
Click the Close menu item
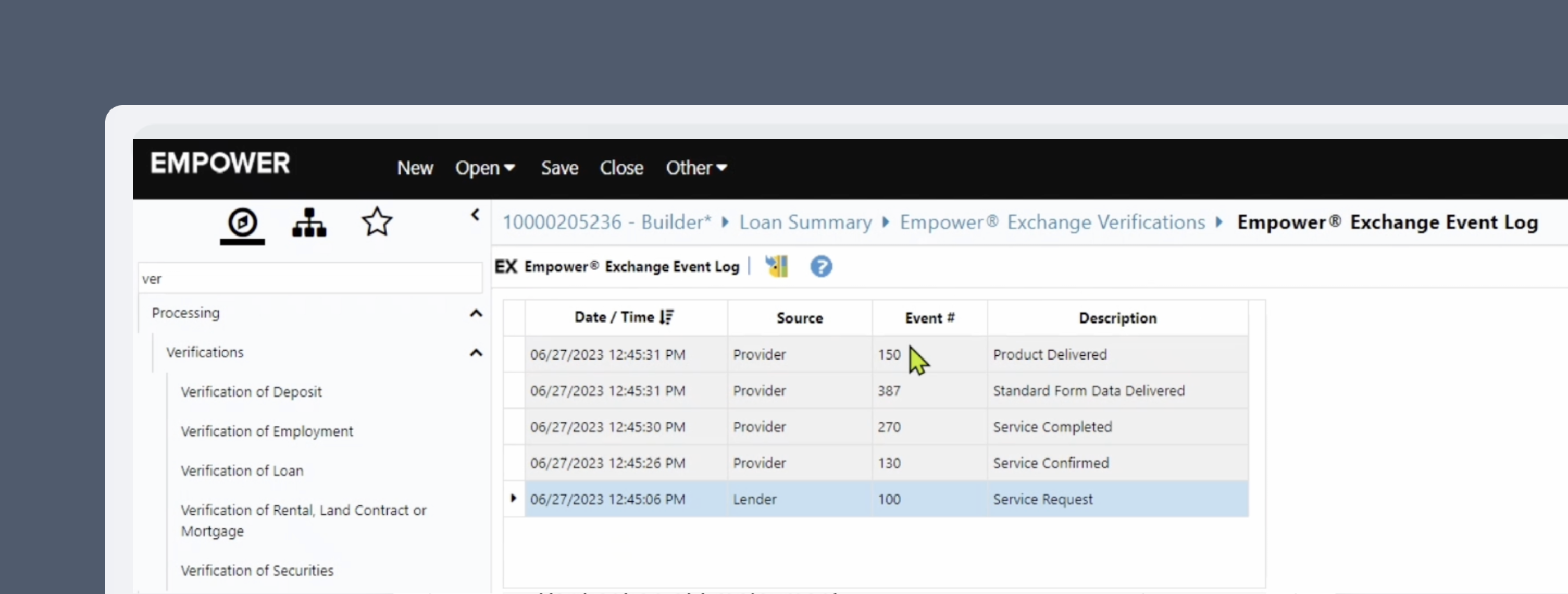click(x=621, y=167)
